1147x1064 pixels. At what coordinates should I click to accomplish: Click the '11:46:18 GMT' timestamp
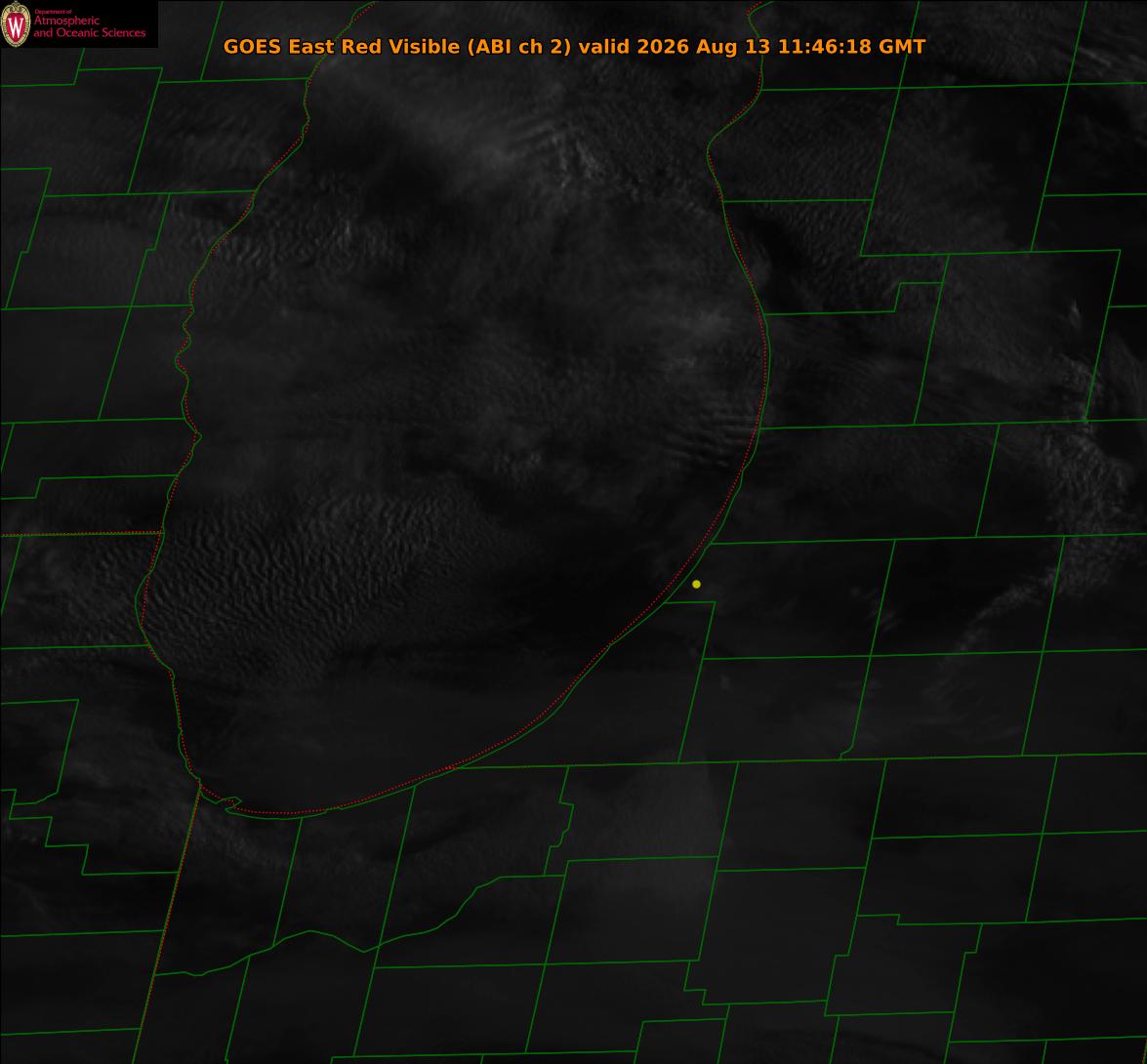[851, 47]
